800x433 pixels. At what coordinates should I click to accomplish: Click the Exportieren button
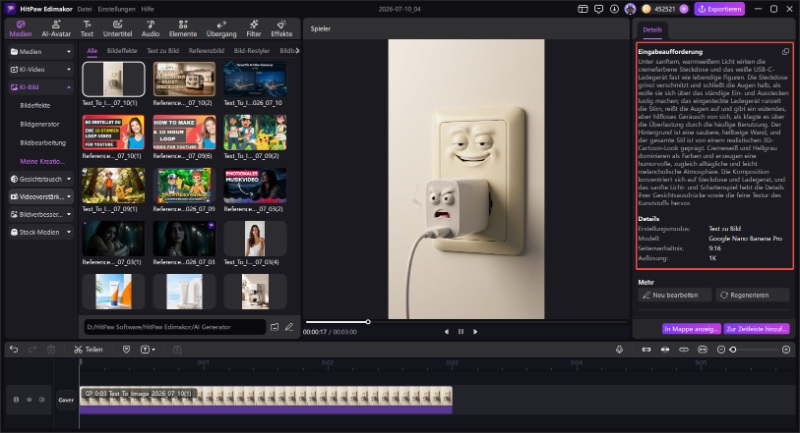719,9
